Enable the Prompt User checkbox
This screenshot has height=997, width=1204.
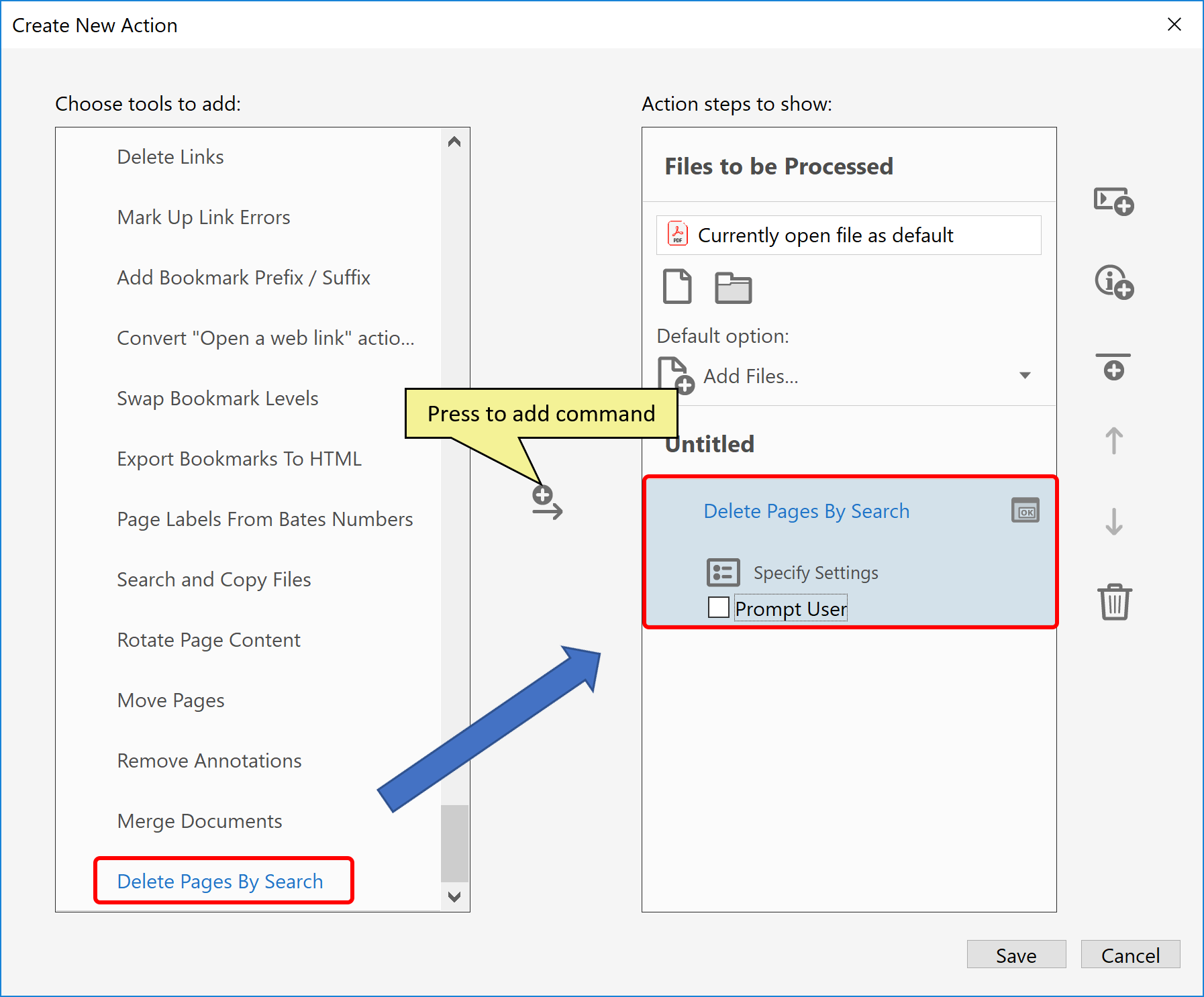click(717, 607)
